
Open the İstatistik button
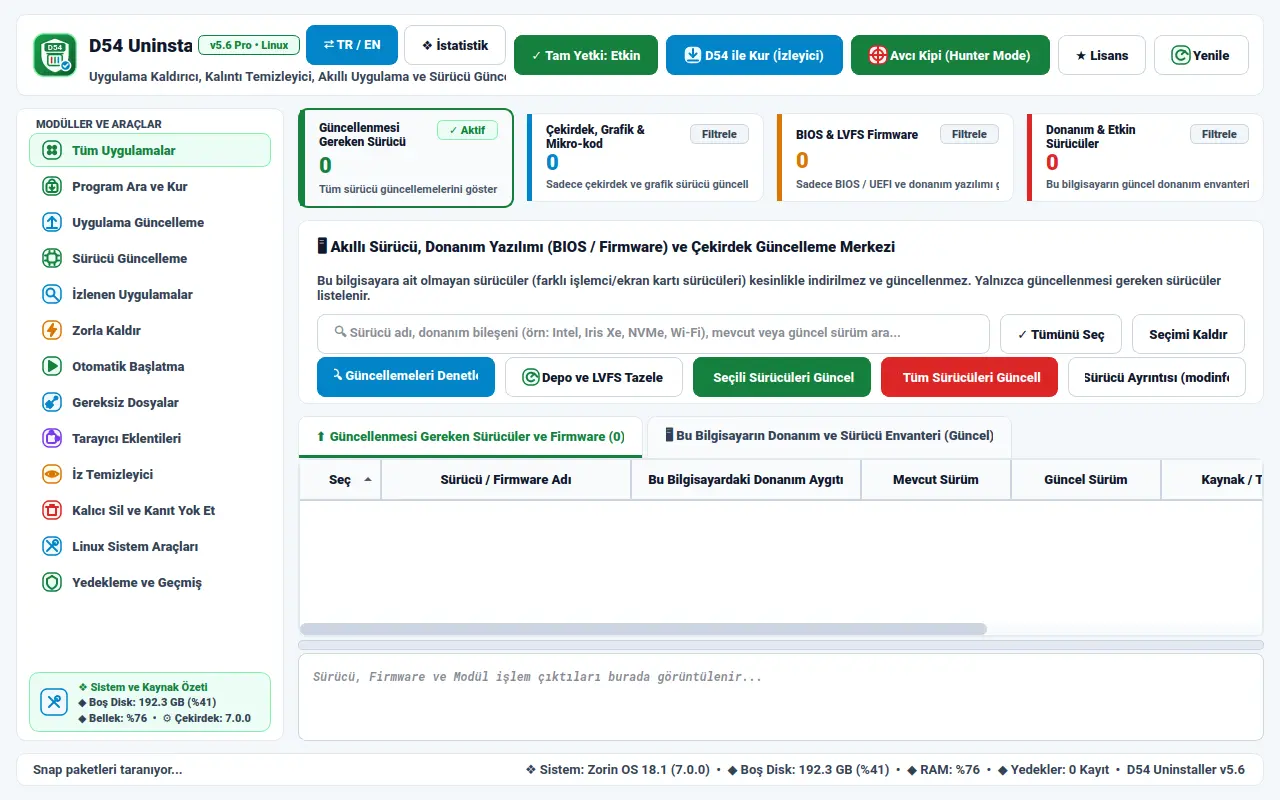(x=455, y=45)
